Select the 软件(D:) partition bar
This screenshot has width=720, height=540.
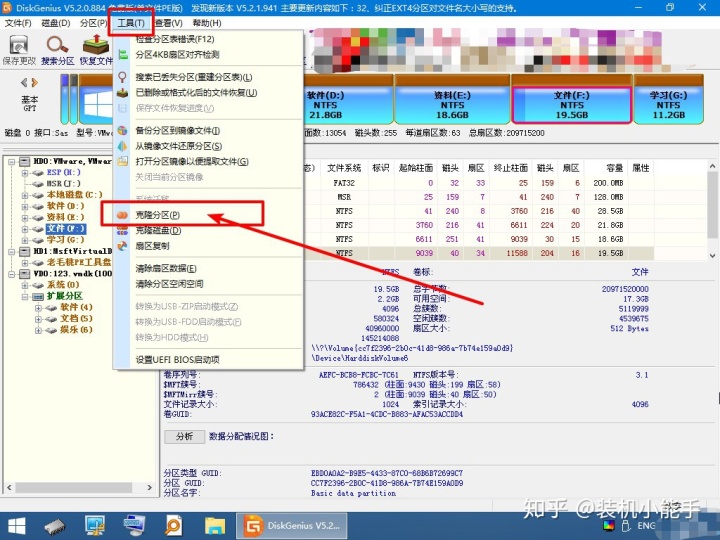click(348, 100)
